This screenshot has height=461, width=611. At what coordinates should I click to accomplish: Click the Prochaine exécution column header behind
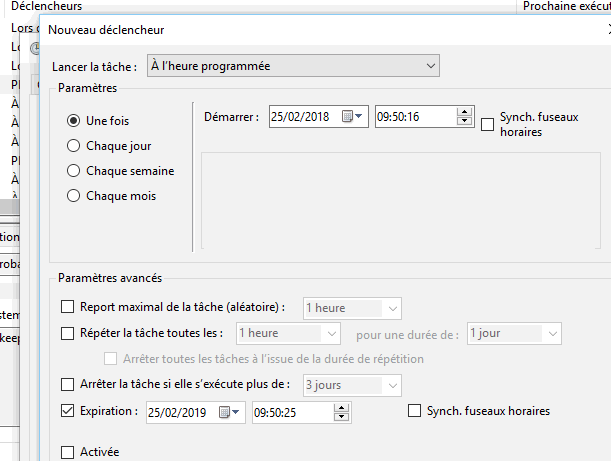pos(567,6)
